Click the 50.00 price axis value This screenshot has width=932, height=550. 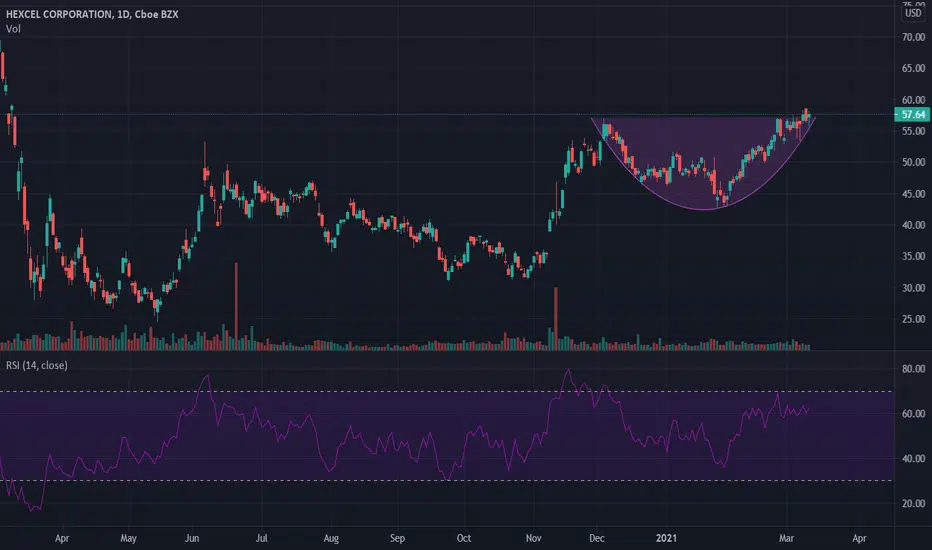tap(914, 162)
